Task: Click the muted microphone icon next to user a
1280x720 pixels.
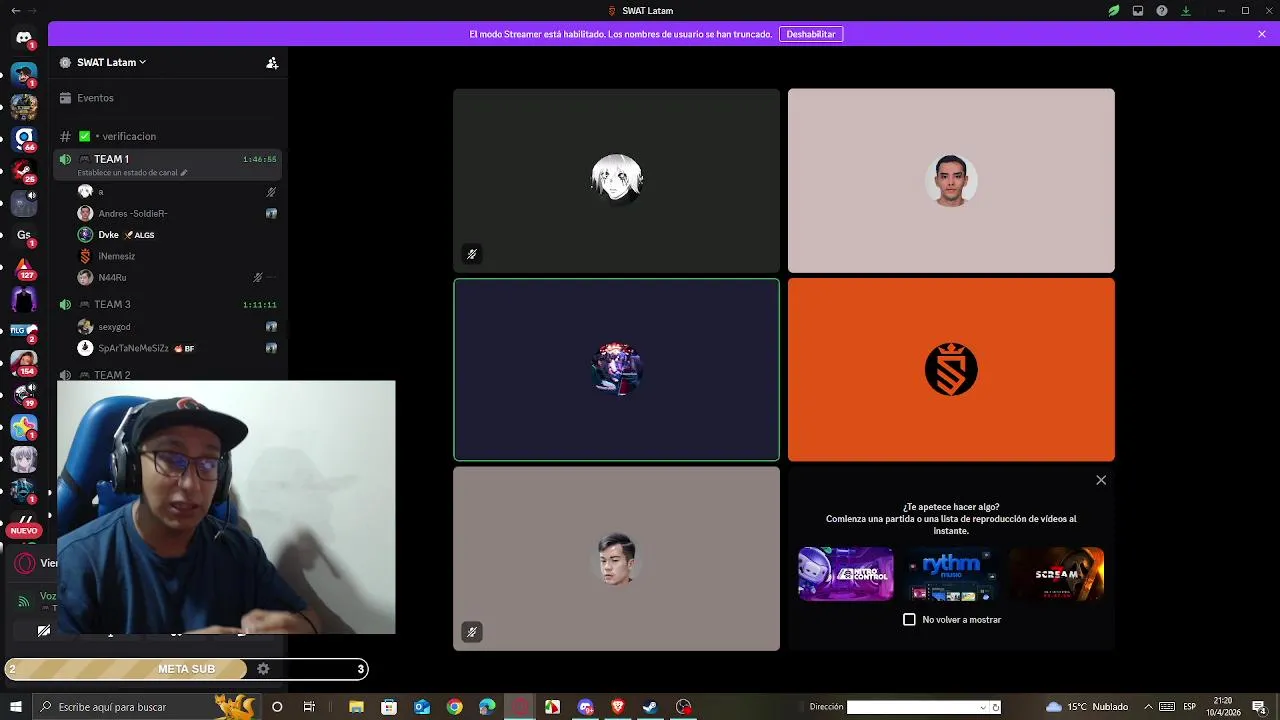Action: coord(271,192)
